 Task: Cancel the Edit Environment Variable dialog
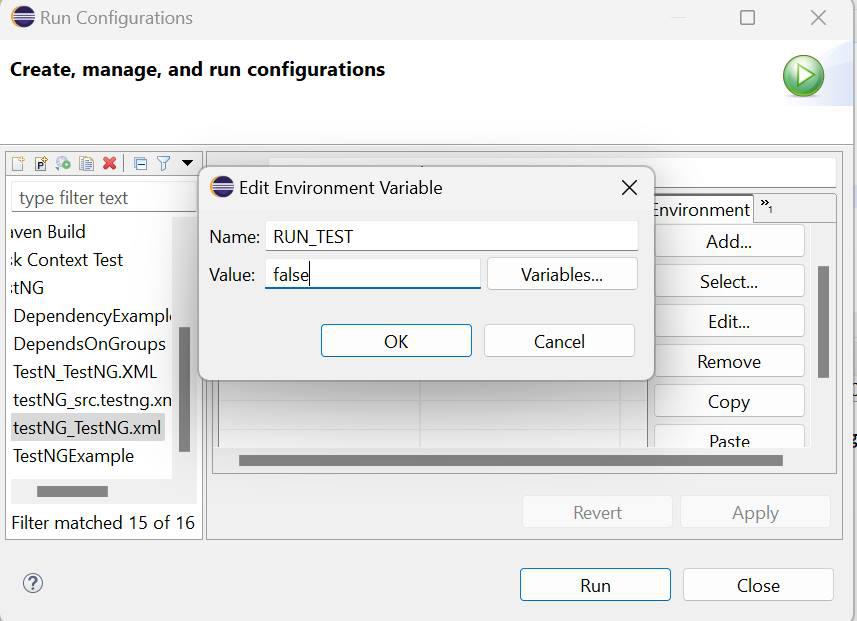[559, 341]
